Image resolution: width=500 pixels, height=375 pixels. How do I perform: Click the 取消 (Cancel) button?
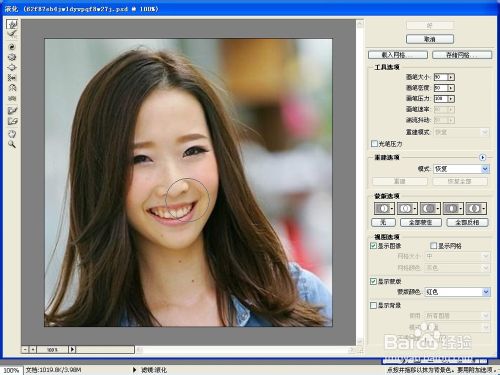[x=430, y=39]
